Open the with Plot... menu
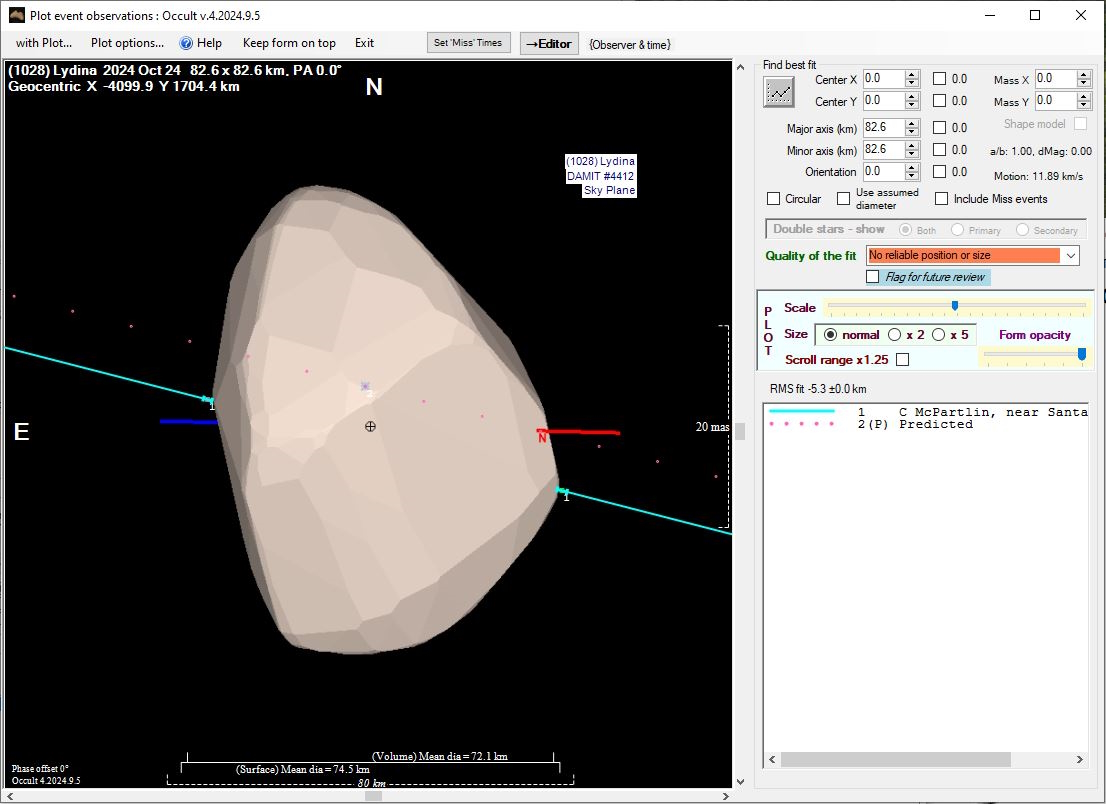 click(44, 43)
